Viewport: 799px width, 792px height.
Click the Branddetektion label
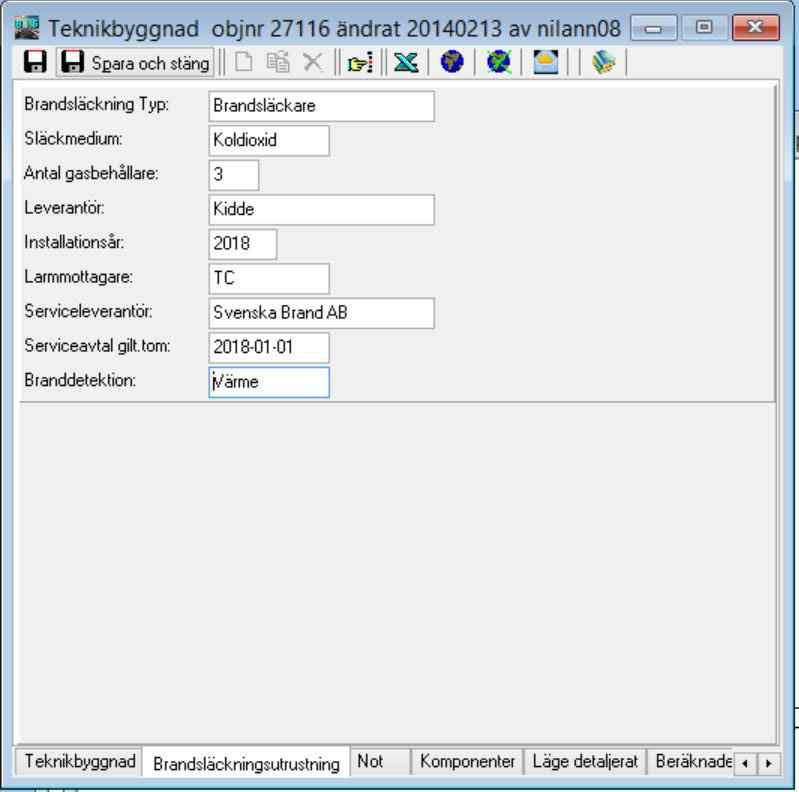coord(80,381)
